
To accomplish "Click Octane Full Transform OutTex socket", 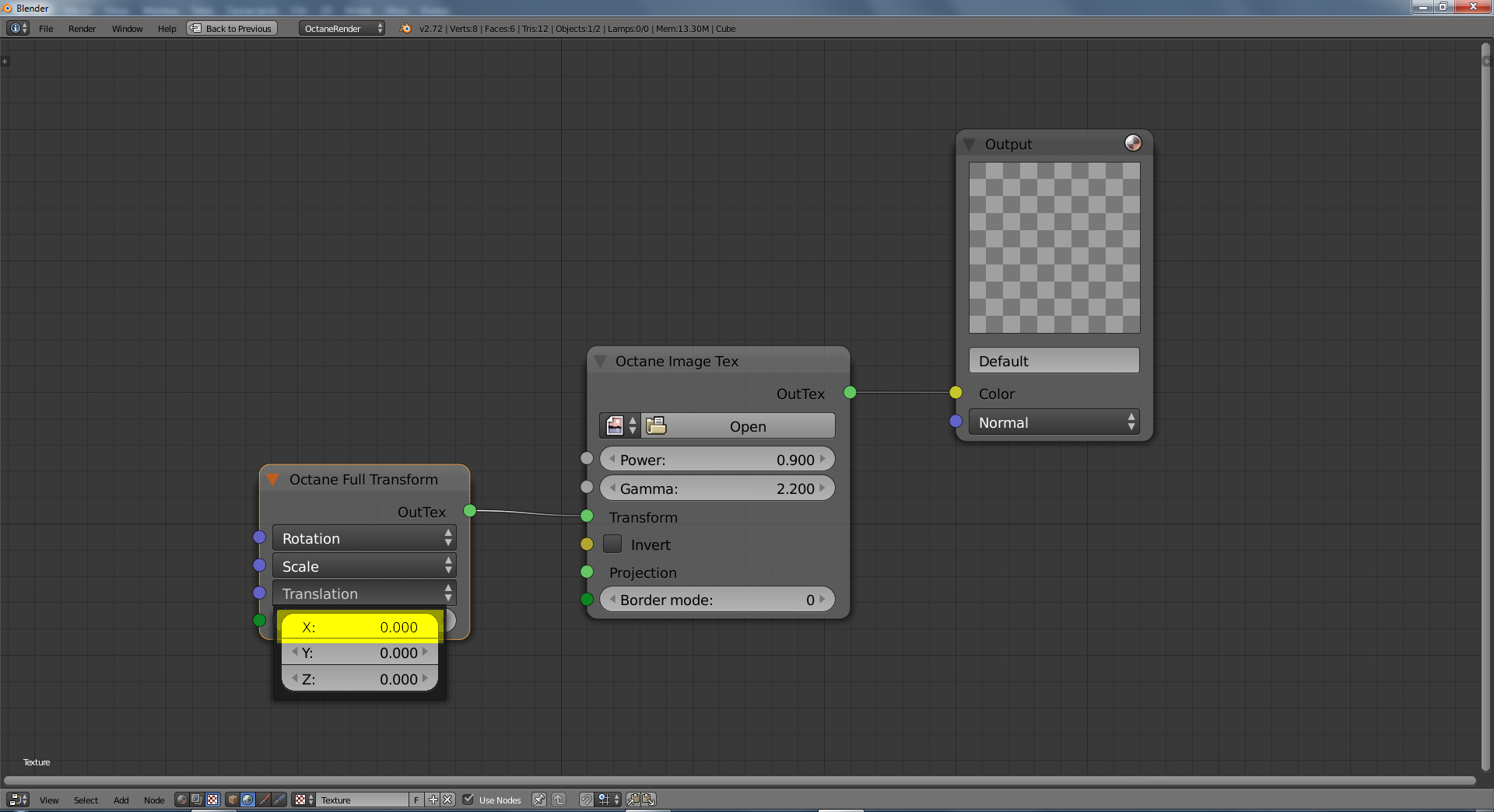I will [x=470, y=511].
